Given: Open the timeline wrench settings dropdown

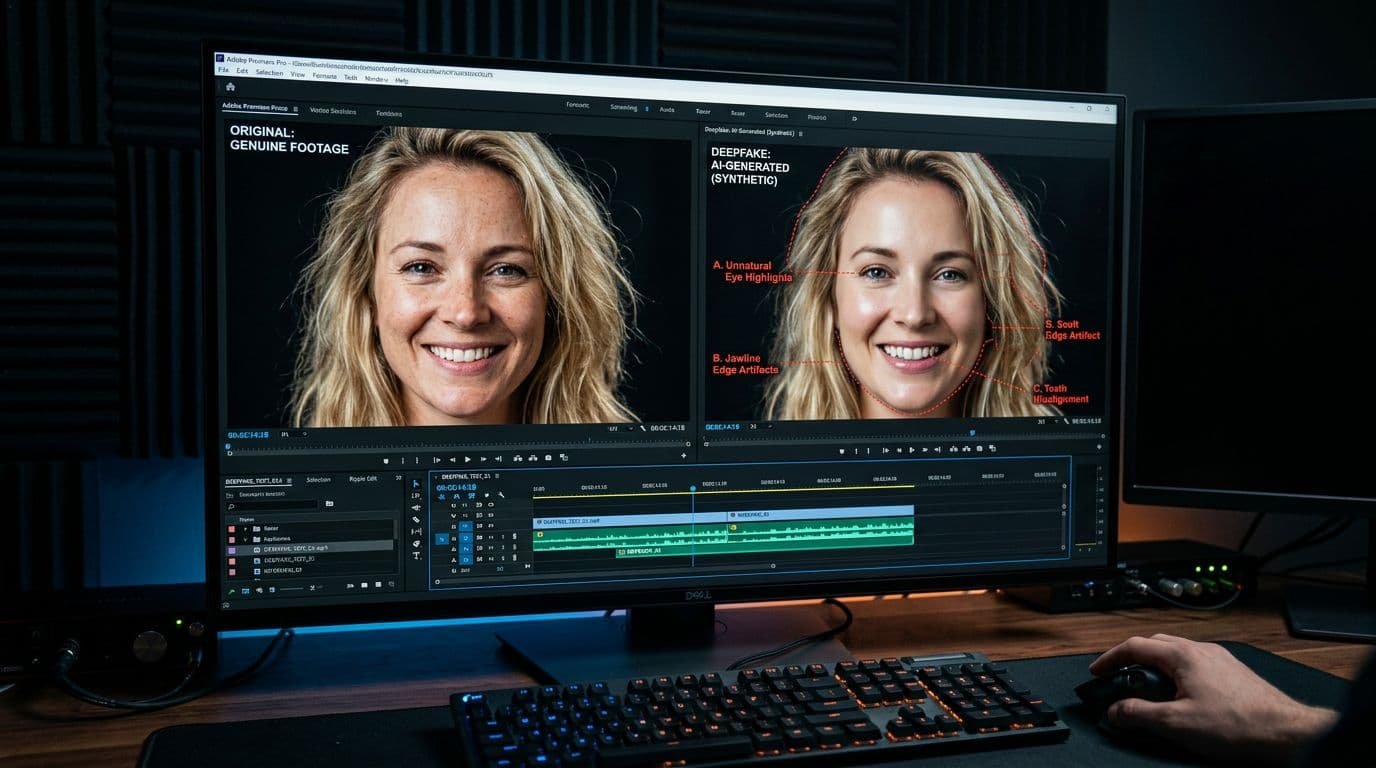Looking at the screenshot, I should point(500,495).
